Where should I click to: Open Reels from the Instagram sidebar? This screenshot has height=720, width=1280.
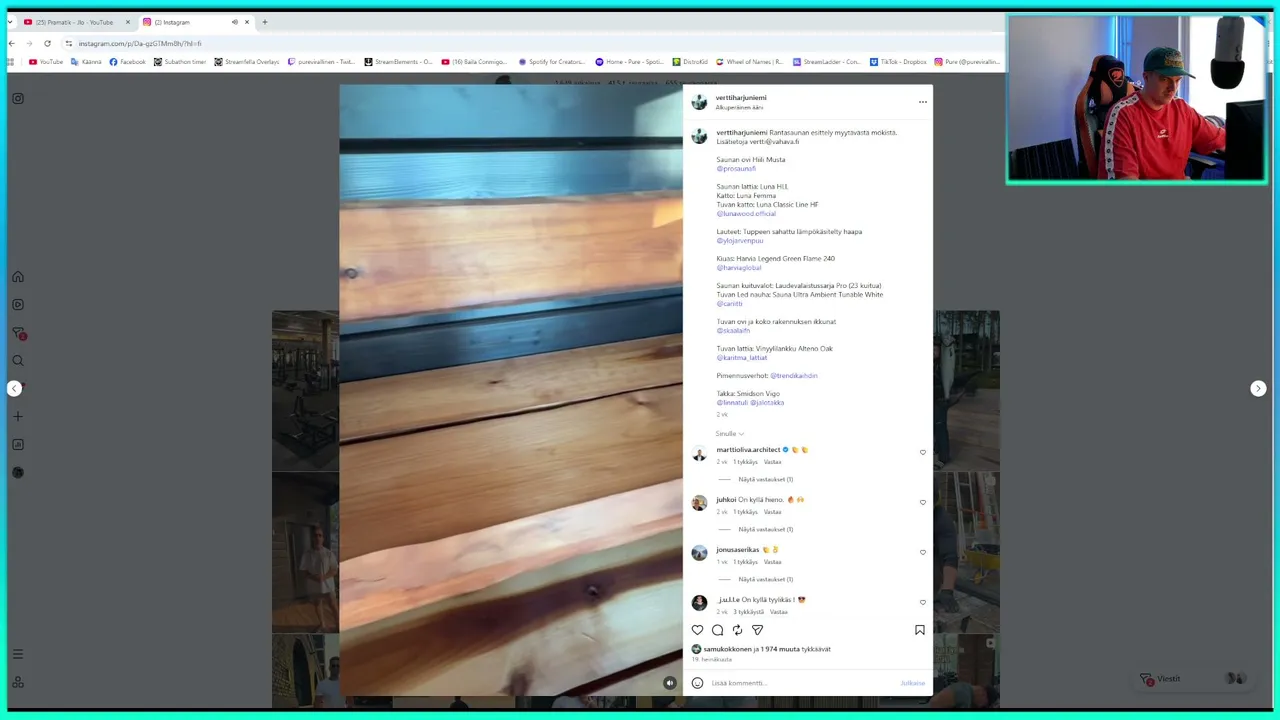pos(18,305)
